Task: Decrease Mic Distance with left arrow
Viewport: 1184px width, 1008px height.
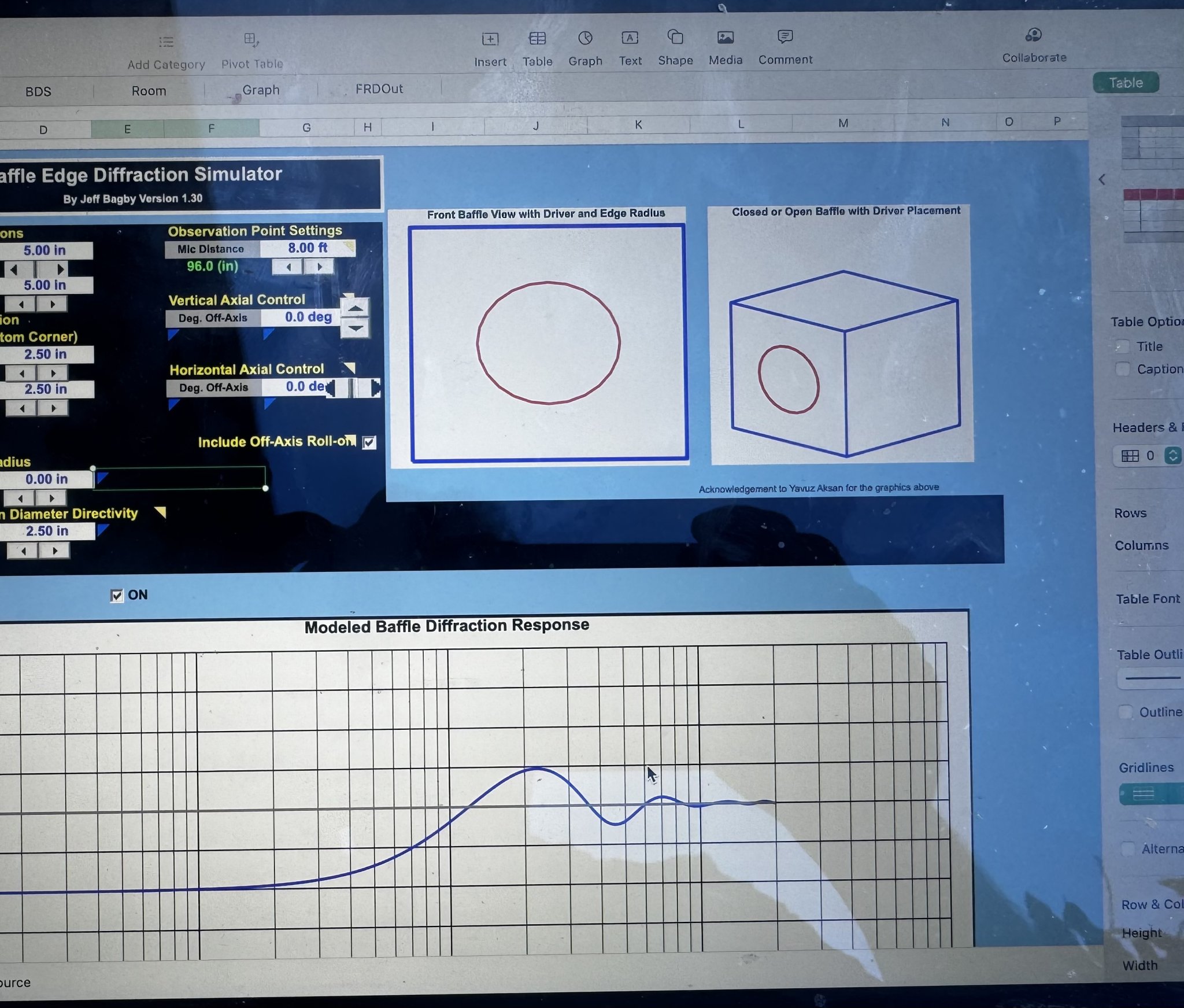Action: 288,267
